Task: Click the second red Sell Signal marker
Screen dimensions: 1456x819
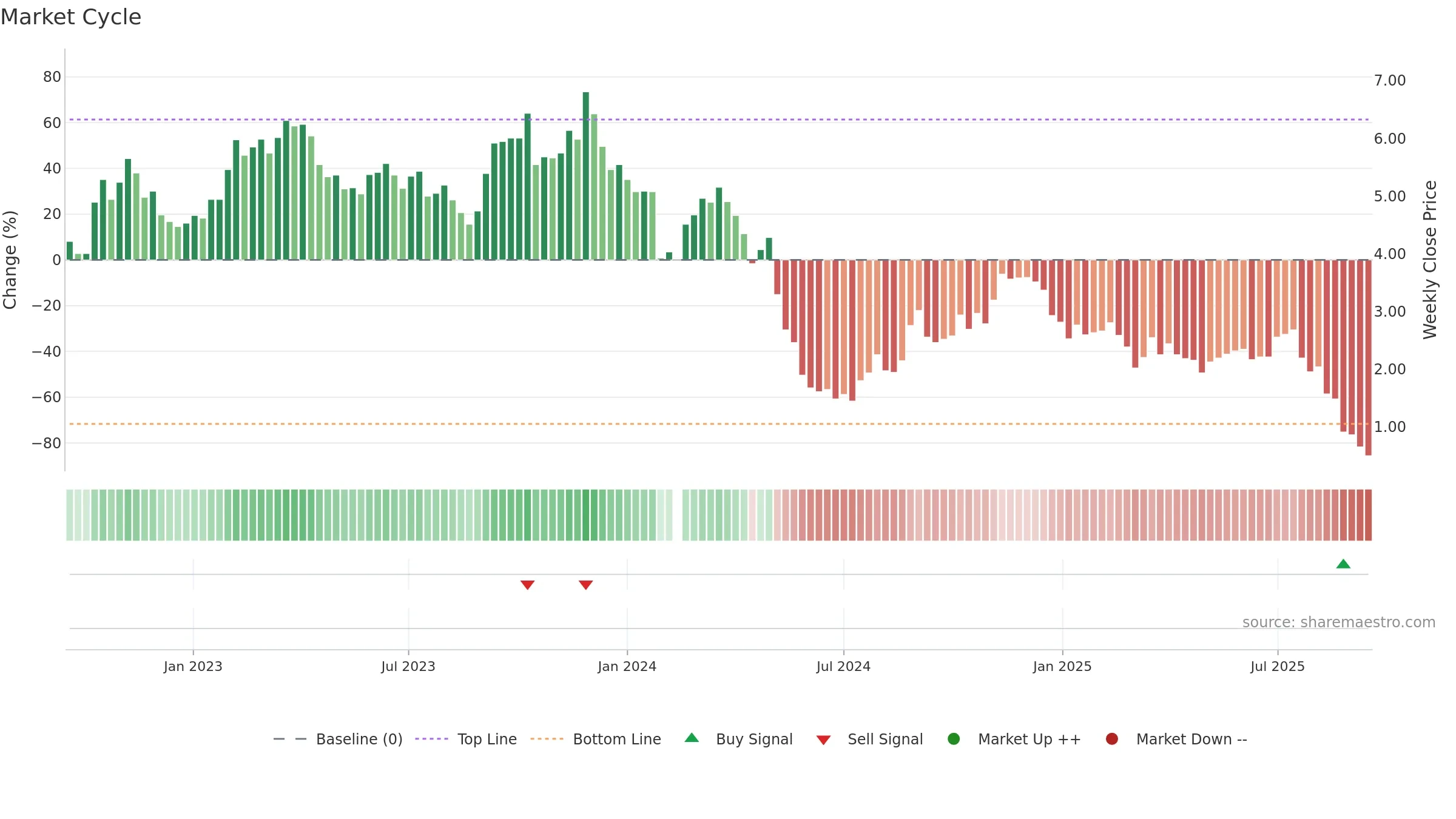Action: (585, 585)
